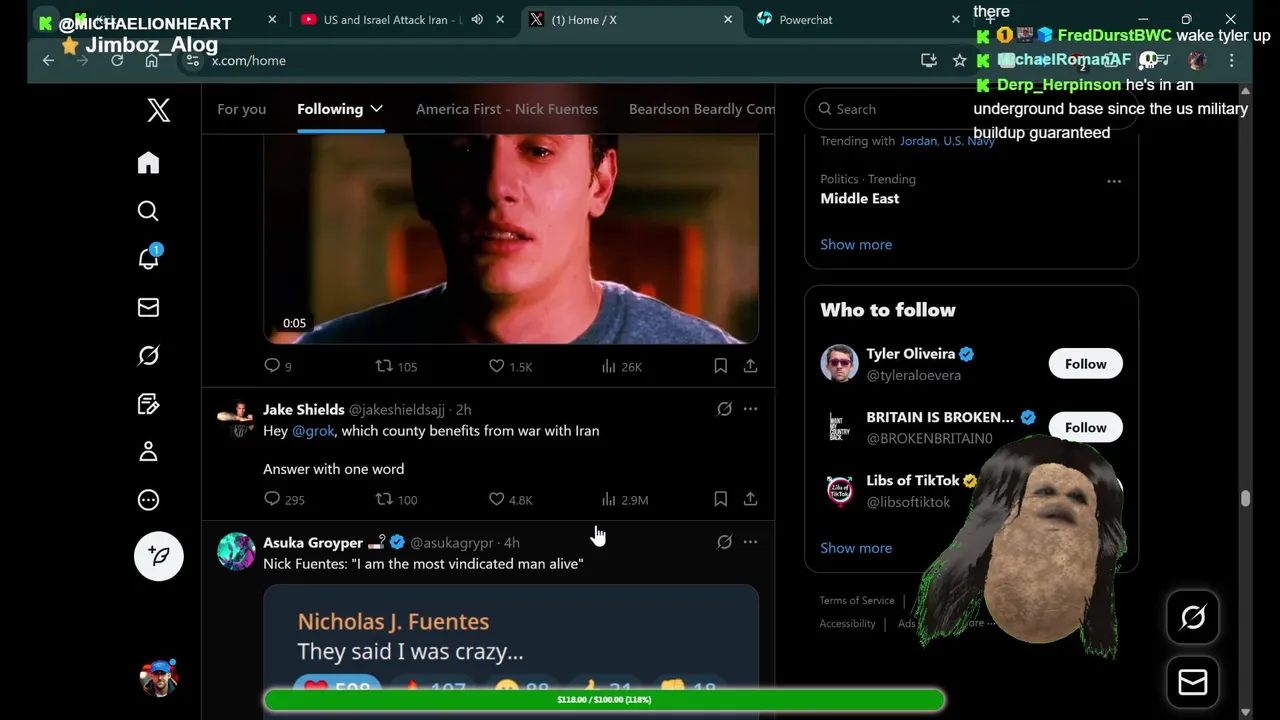View analytics of post with 26K views
This screenshot has height=720, width=1280.
tap(621, 366)
